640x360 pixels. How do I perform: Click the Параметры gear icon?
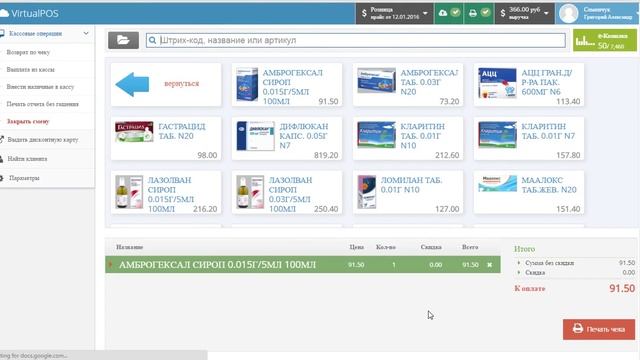[2, 178]
